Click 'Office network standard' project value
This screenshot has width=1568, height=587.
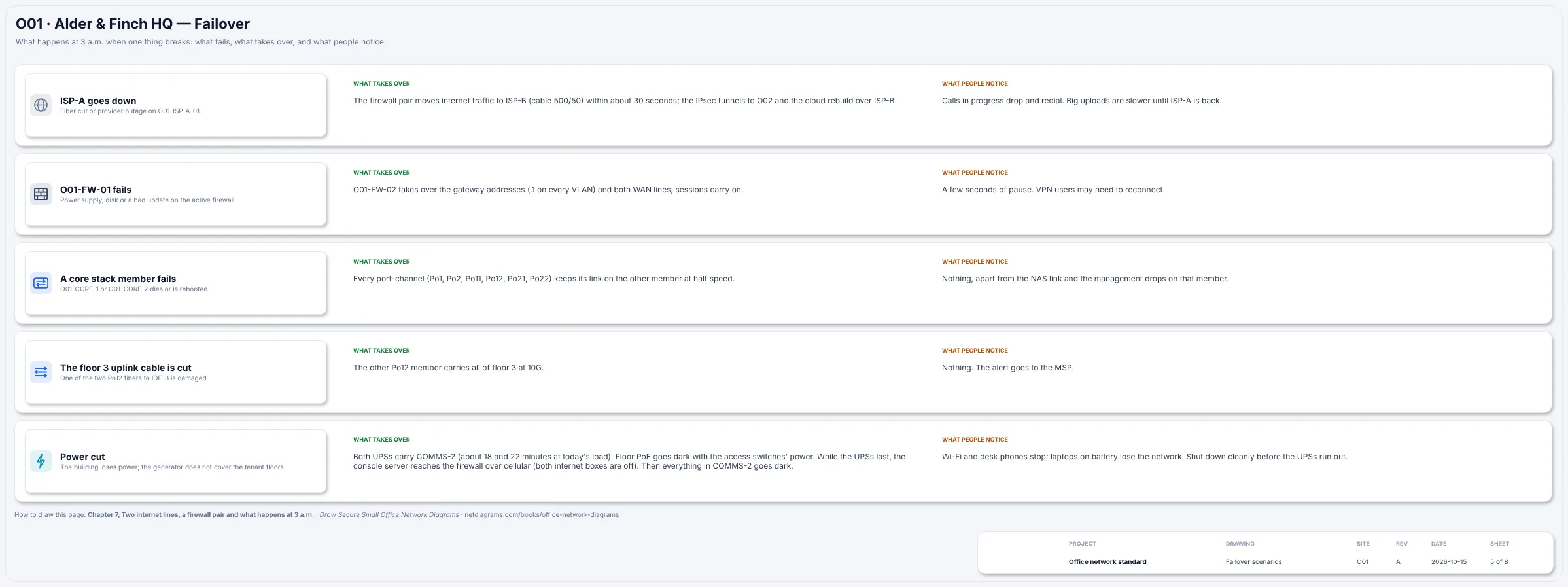click(x=1107, y=562)
